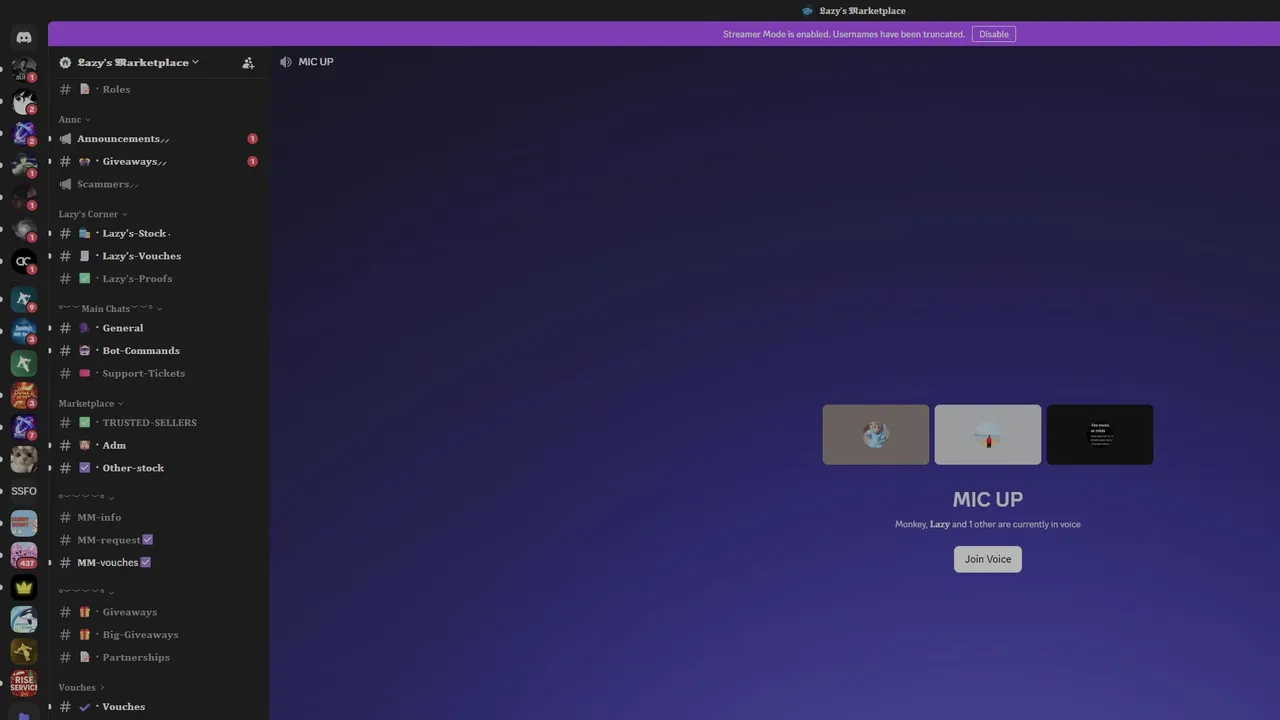Click the MIC UP heading above Join Voice
The width and height of the screenshot is (1280, 720).
pos(988,499)
